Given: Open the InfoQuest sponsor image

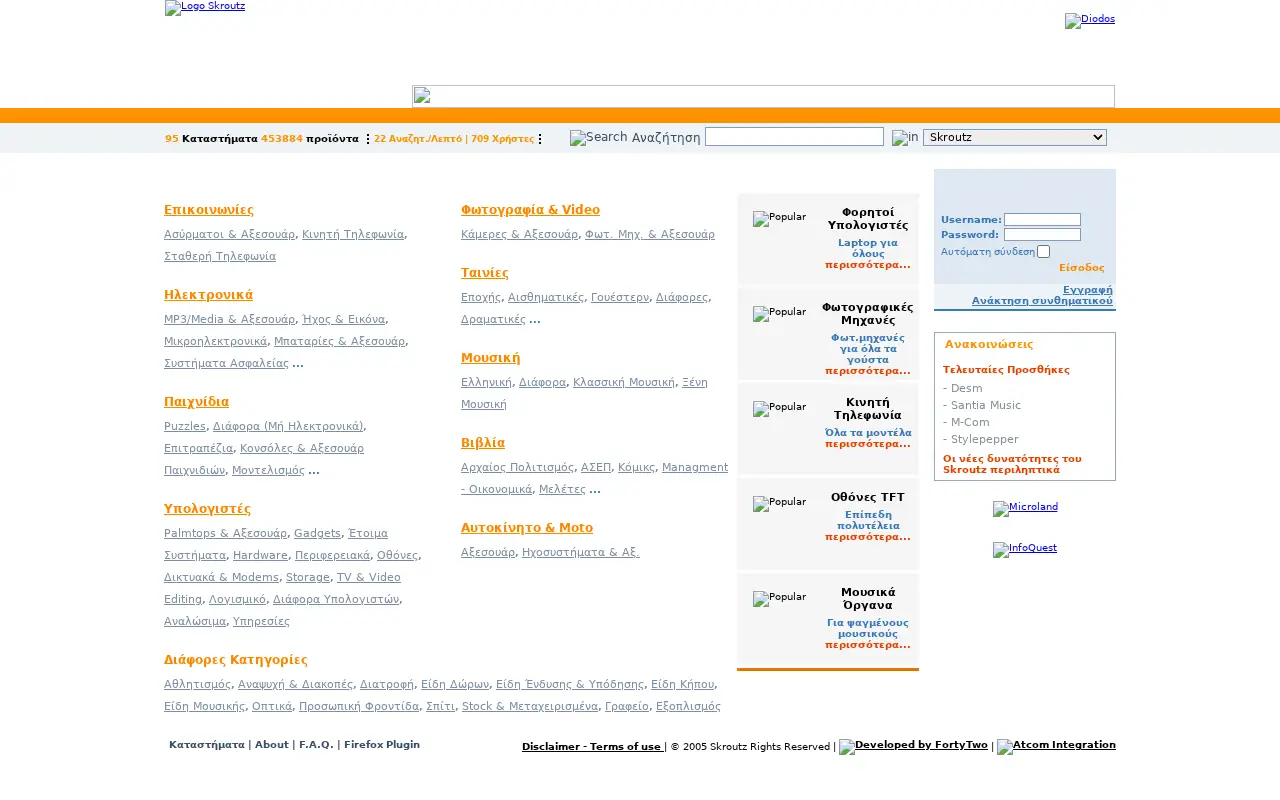Looking at the screenshot, I should tap(1025, 549).
